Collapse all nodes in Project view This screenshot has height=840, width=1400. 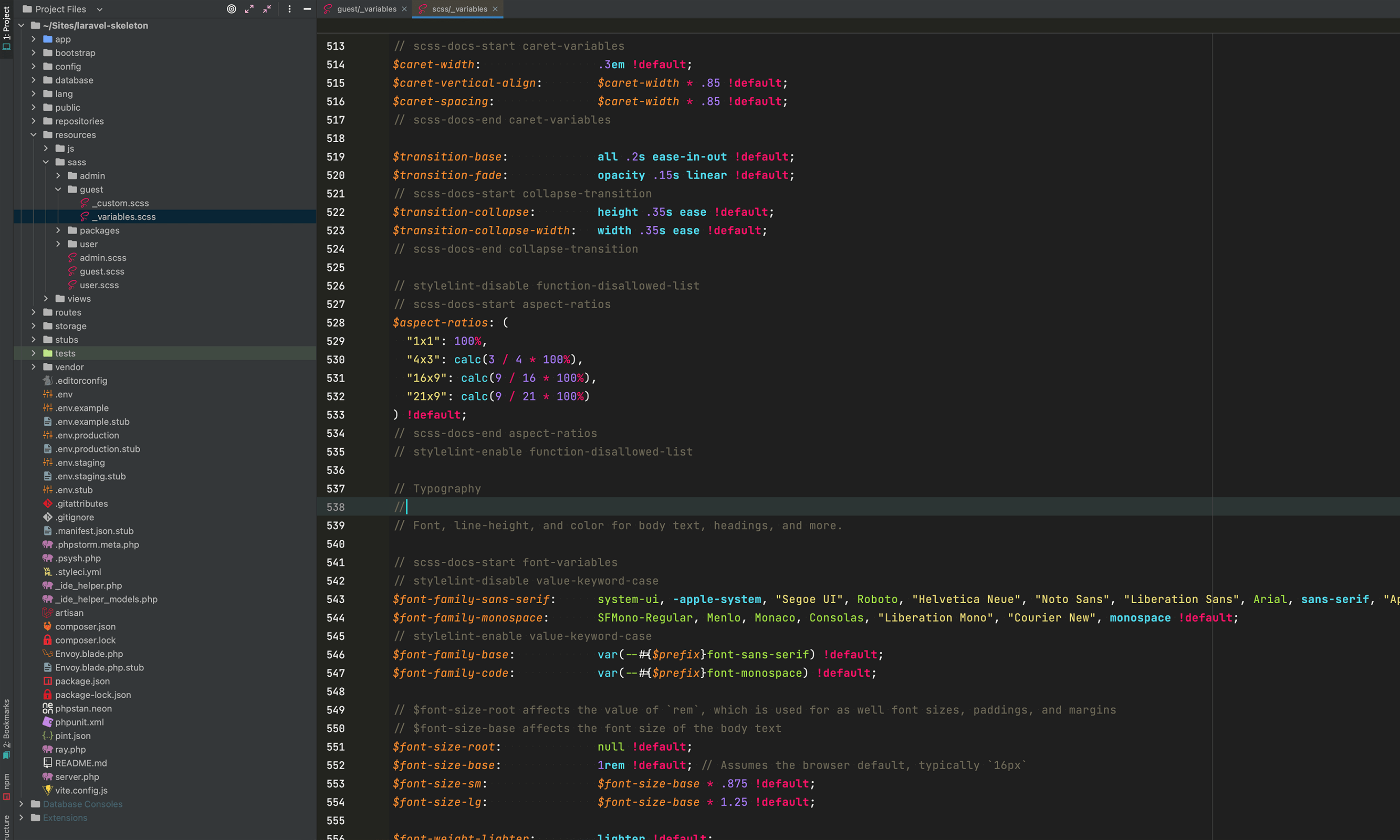266,9
